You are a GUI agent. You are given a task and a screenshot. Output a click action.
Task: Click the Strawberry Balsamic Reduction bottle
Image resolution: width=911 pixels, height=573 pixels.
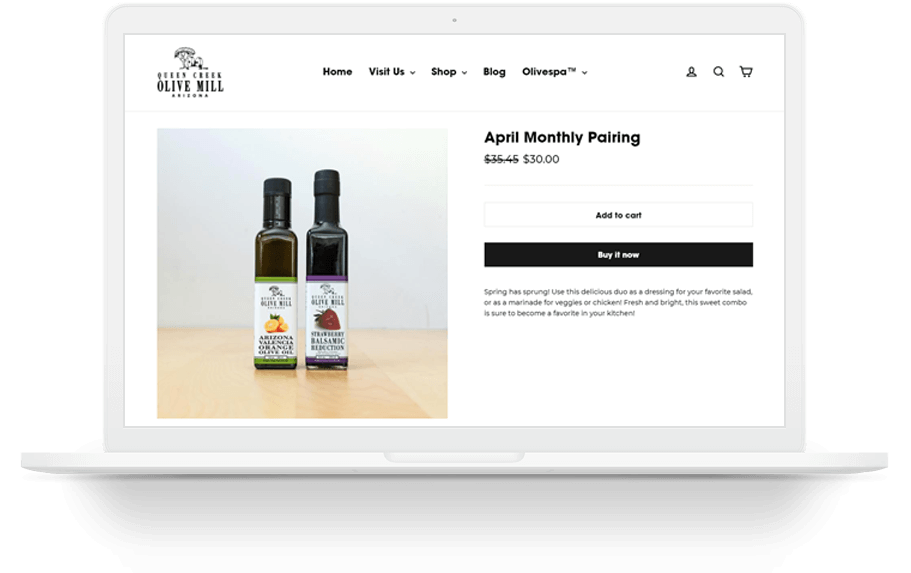[x=327, y=269]
